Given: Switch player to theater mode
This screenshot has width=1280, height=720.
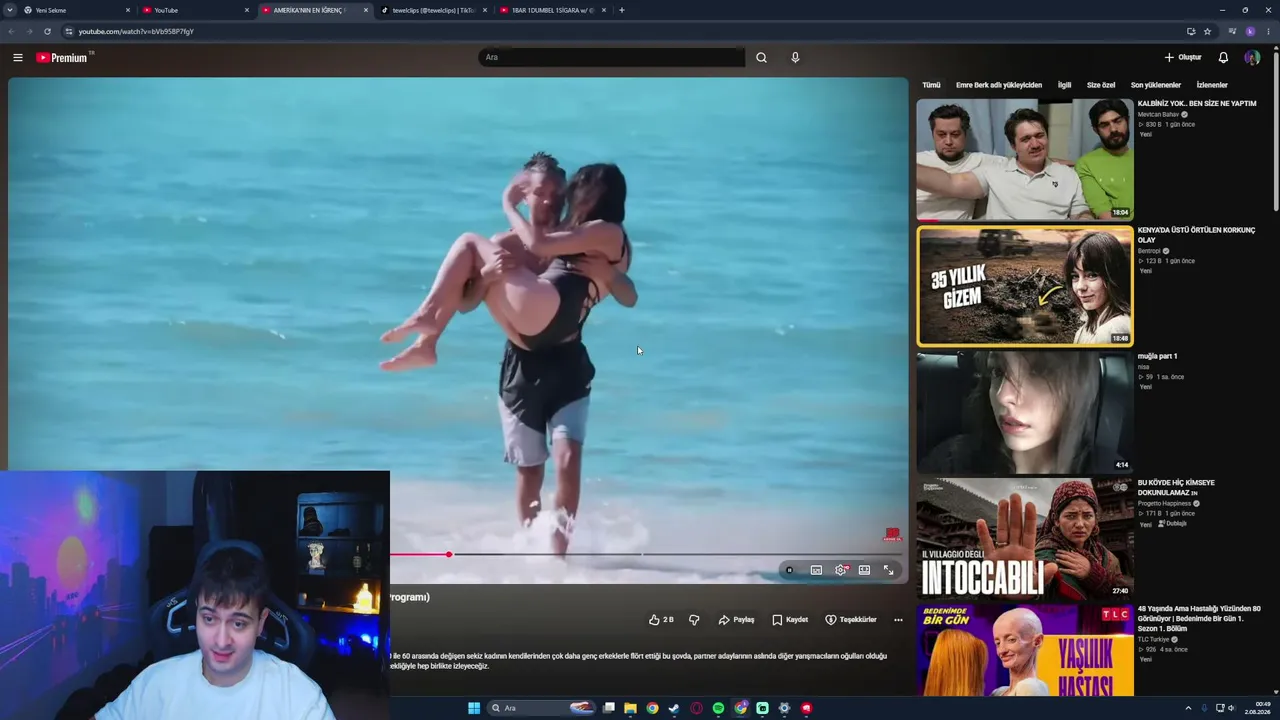Looking at the screenshot, I should (x=864, y=570).
